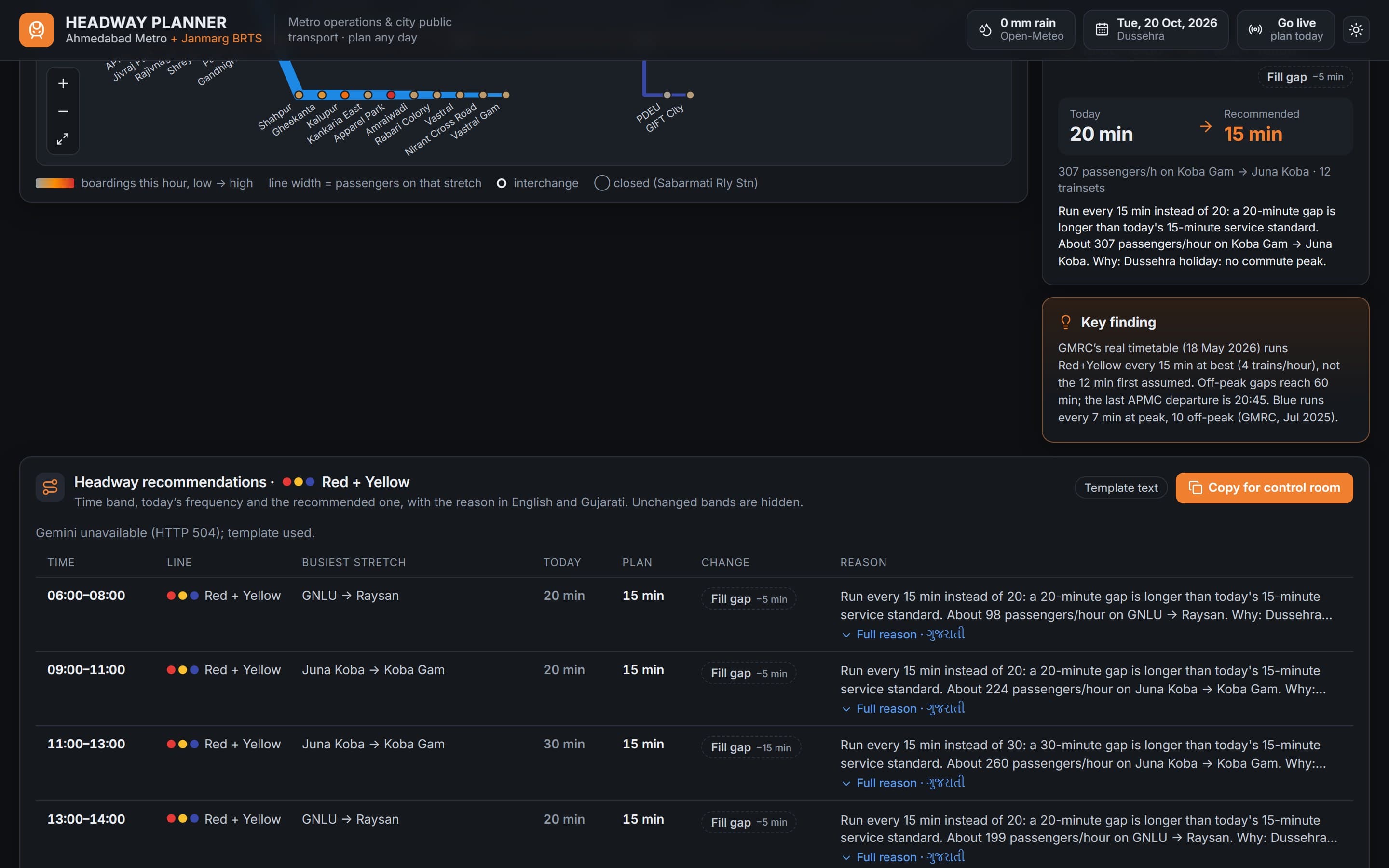Click the closed station legend circle icon
This screenshot has height=868, width=1389.
click(x=601, y=183)
